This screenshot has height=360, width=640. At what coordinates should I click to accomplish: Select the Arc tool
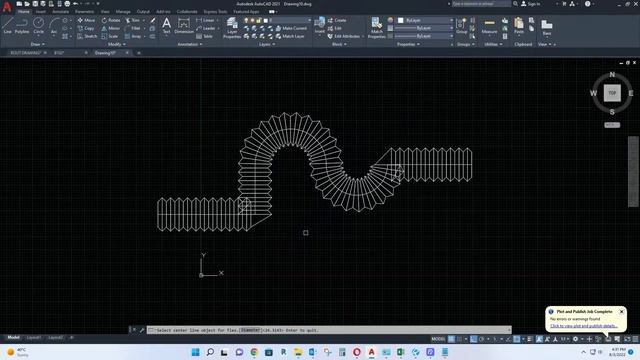tap(53, 26)
